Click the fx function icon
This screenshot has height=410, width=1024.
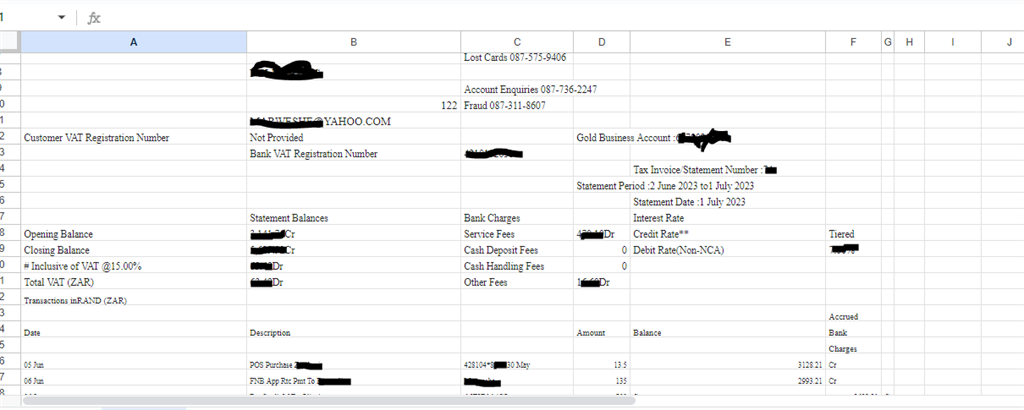click(x=94, y=18)
